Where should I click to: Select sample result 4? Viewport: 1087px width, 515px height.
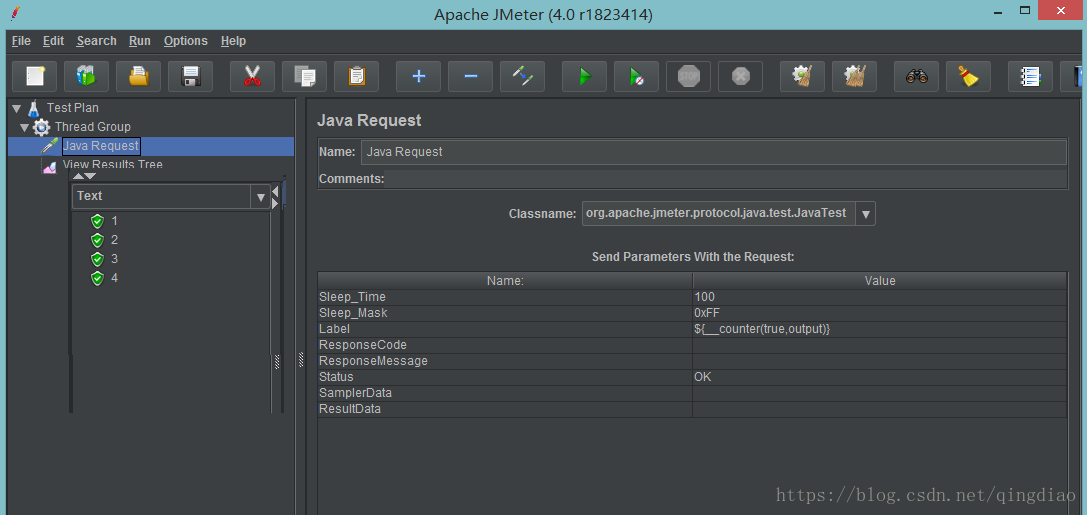114,278
